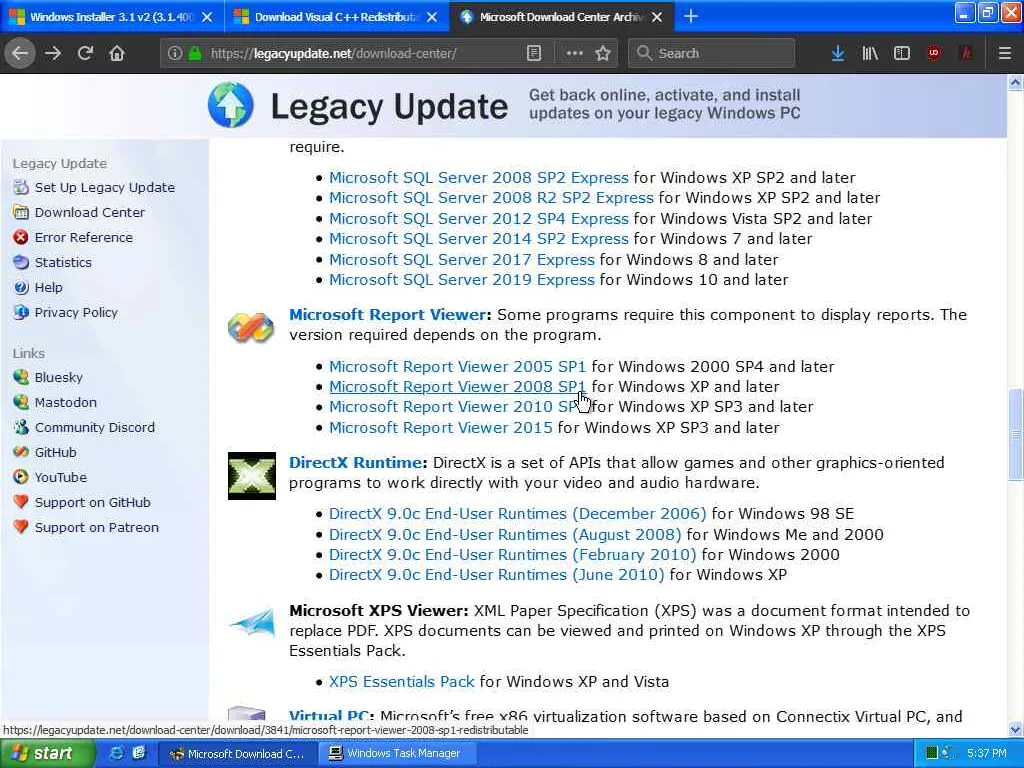Open the GitHub sidebar link
The width and height of the screenshot is (1024, 768).
[x=56, y=452]
